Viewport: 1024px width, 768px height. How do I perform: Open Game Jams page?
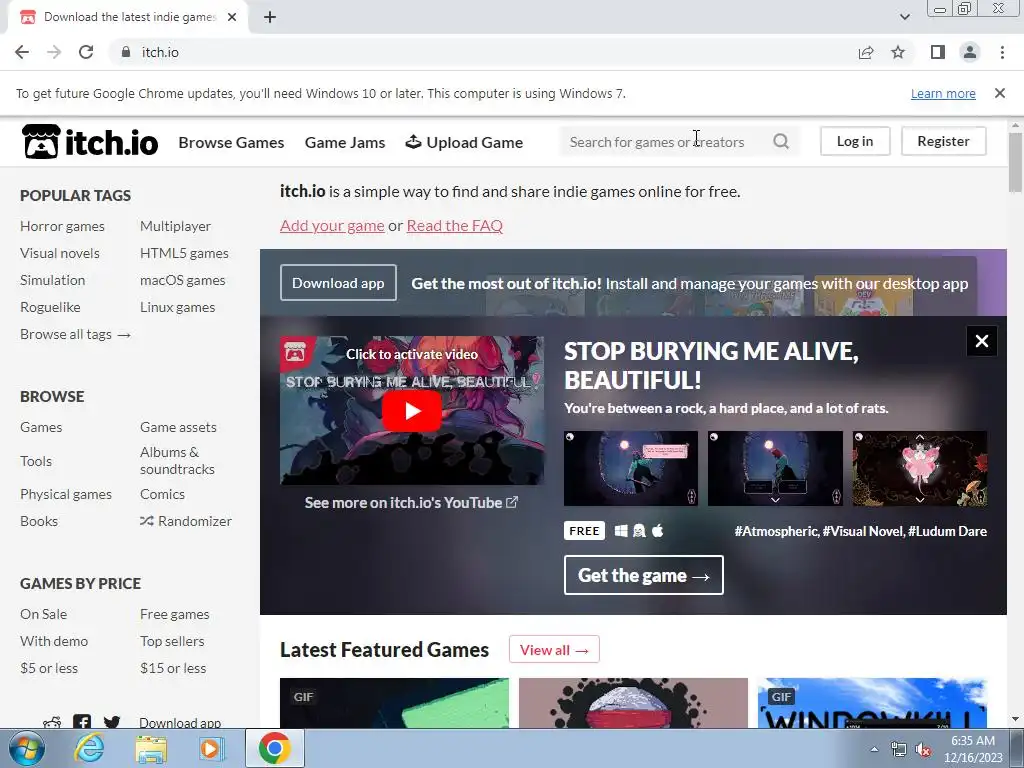point(345,142)
